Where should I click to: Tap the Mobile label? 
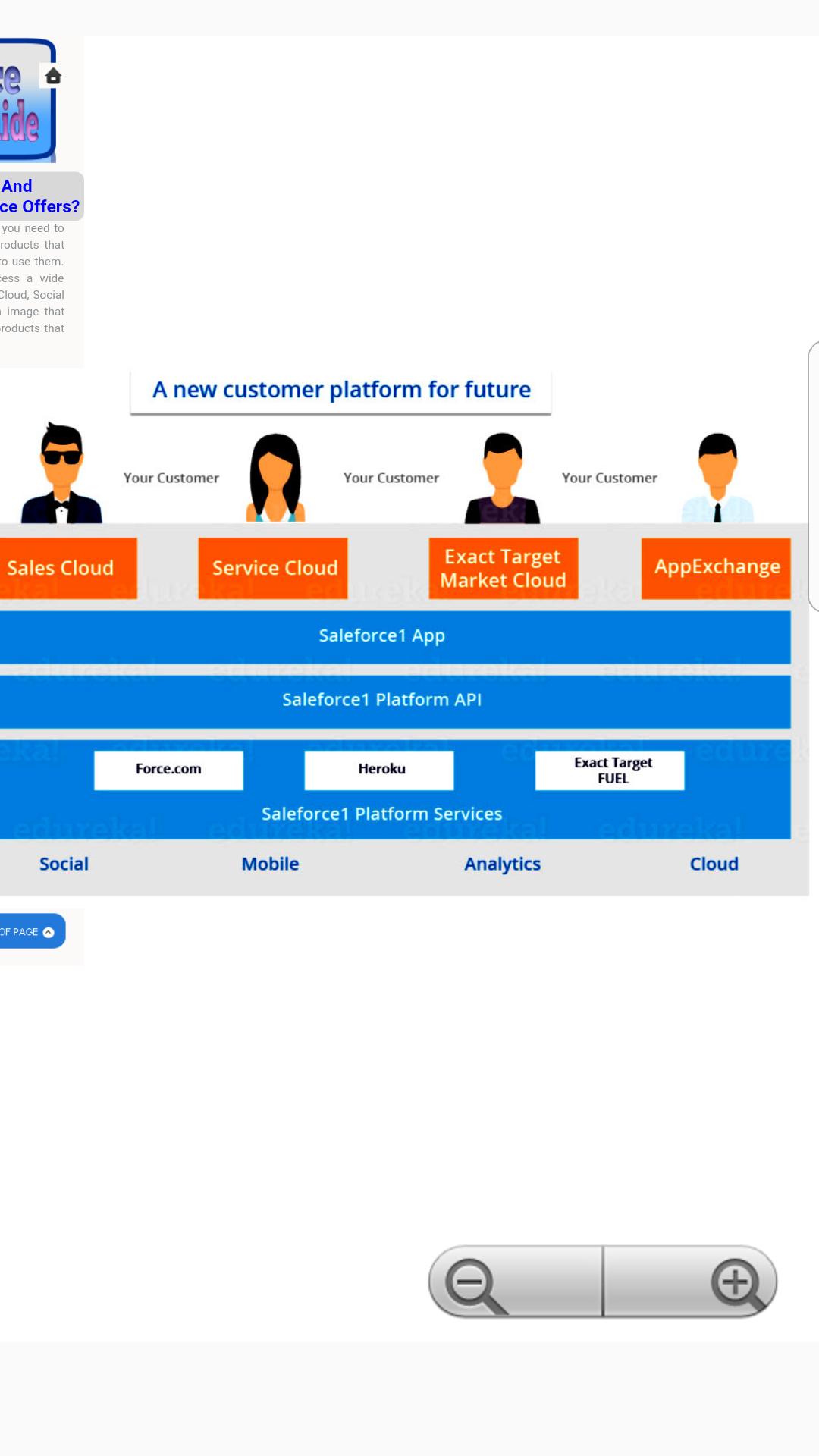270,864
